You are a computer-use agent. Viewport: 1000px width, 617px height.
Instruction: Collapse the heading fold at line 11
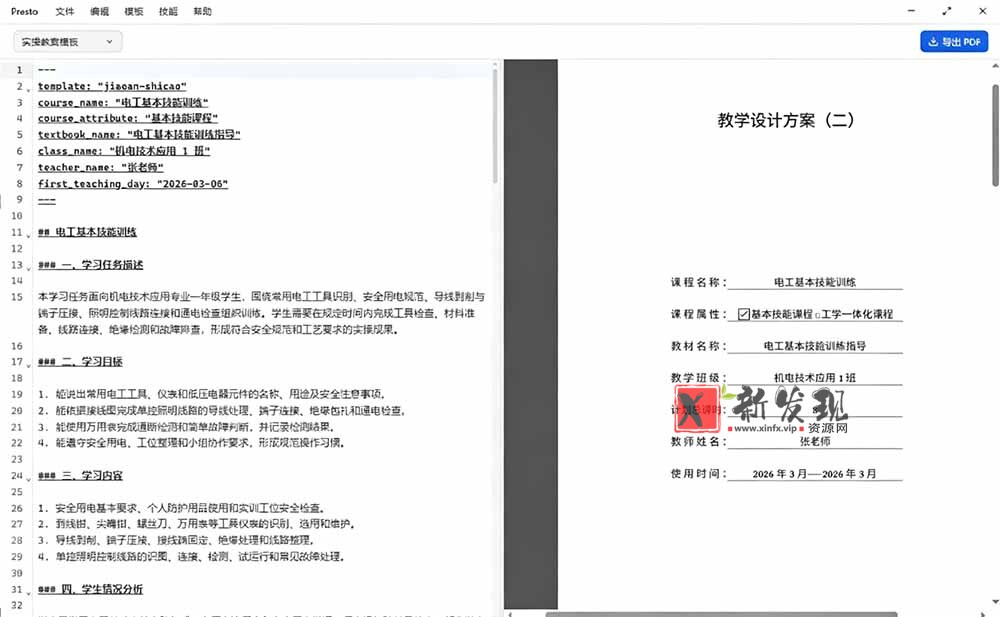click(29, 235)
